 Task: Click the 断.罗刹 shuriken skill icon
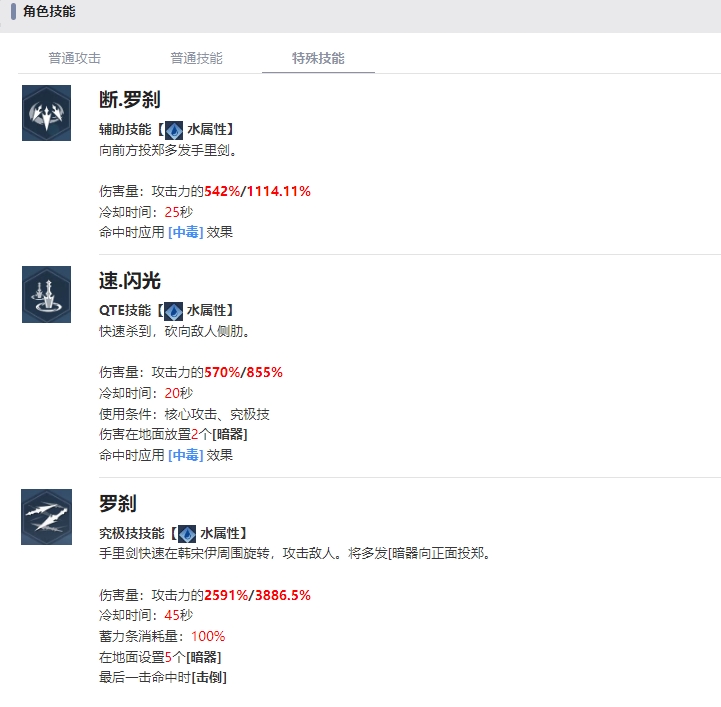(x=46, y=113)
